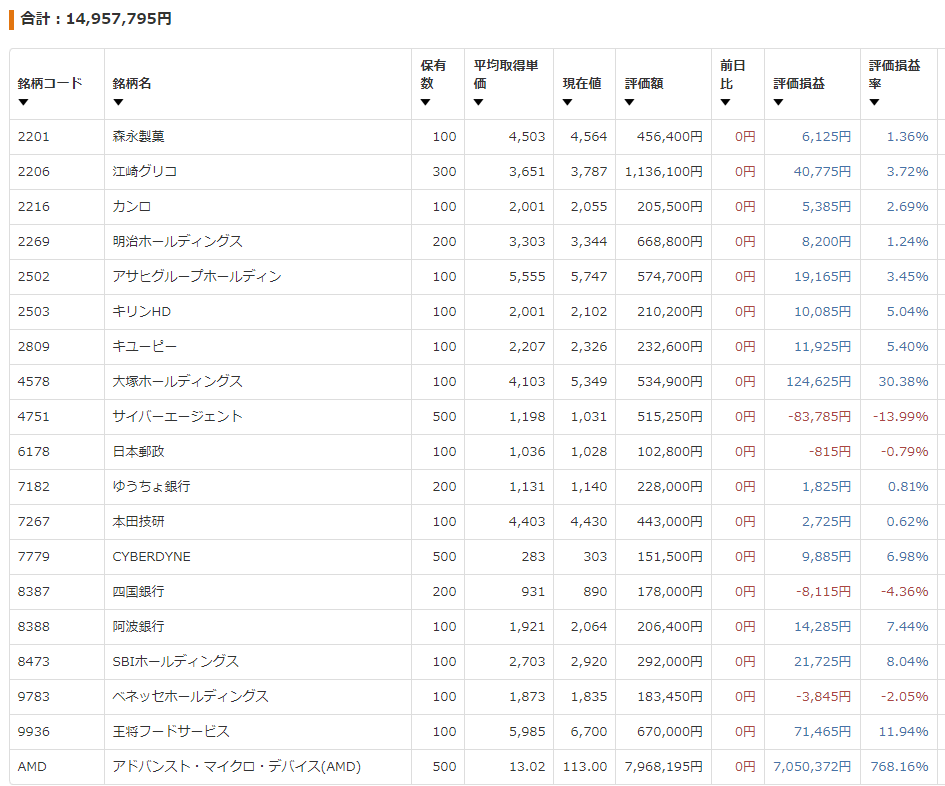945x786 pixels.
Task: Click the 合計 total amount heading
Action: [96, 19]
